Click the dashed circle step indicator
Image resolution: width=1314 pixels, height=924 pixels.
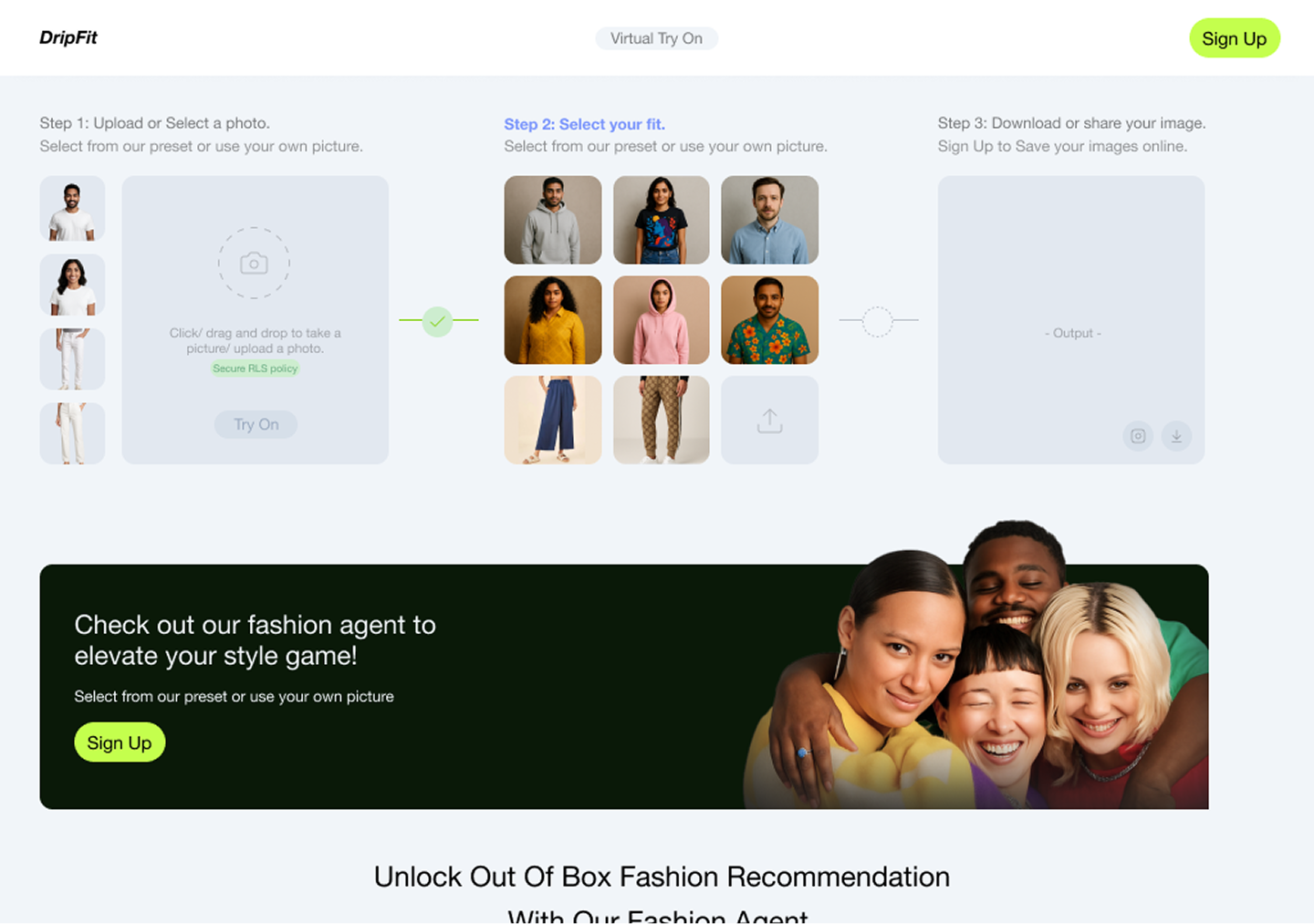(877, 321)
